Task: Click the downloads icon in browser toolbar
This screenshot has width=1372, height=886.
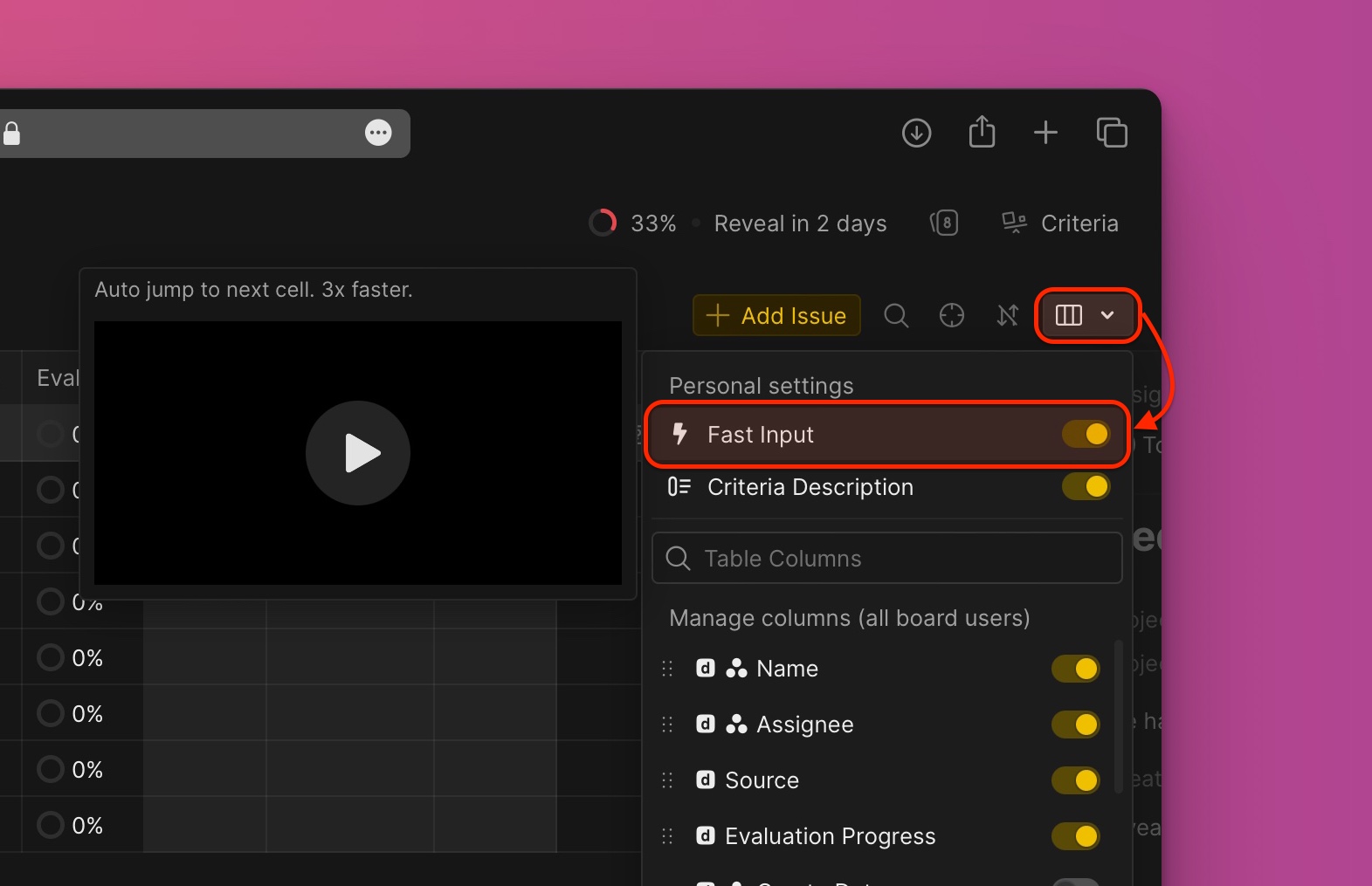Action: 916,133
